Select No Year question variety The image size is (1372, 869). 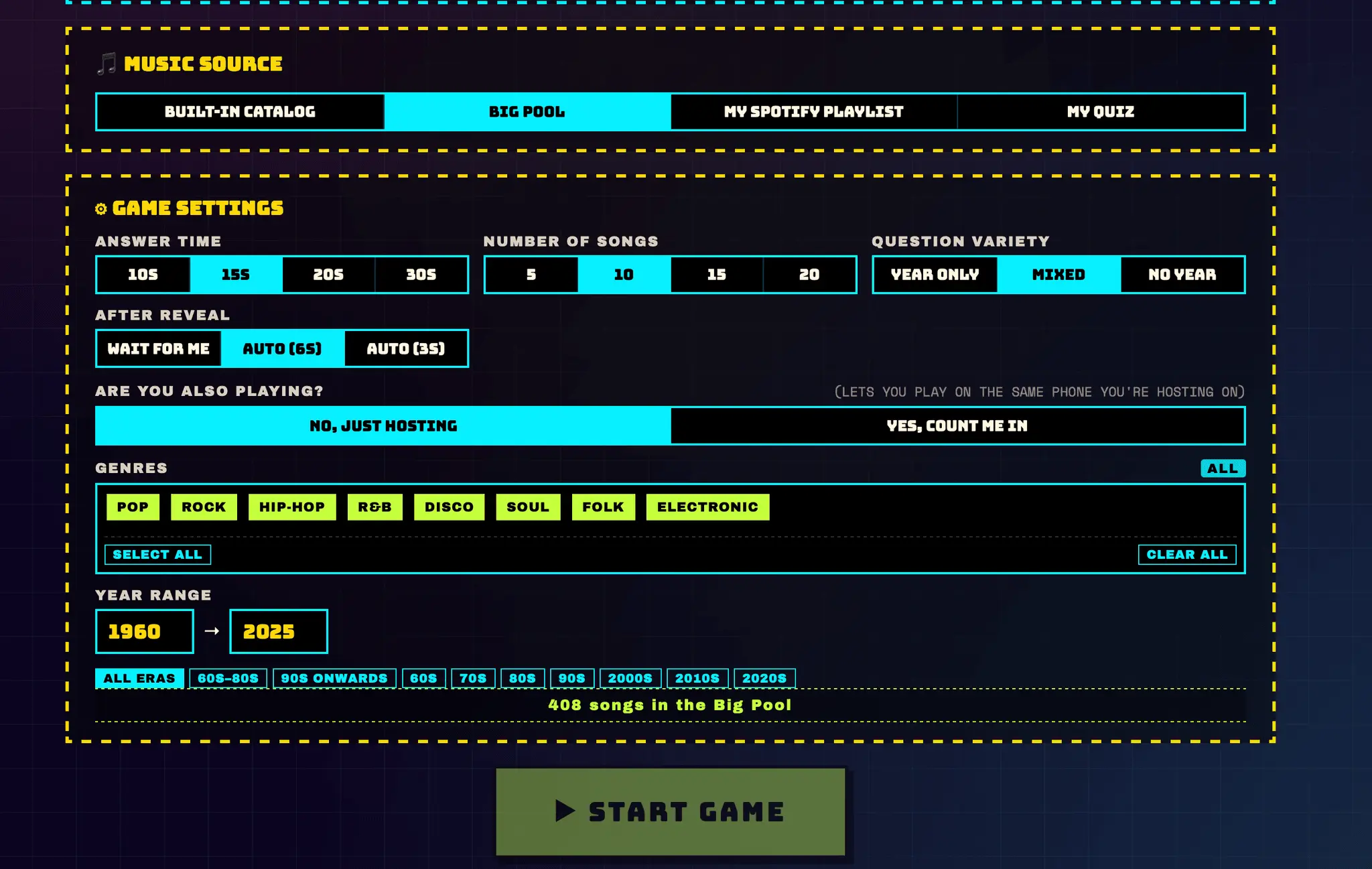(x=1182, y=275)
